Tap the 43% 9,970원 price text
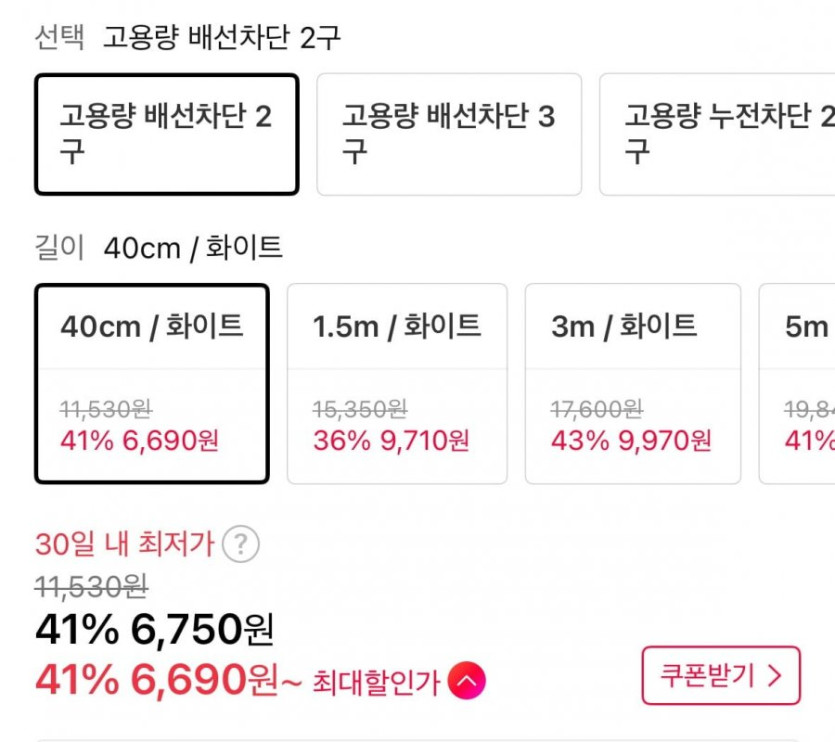 pyautogui.click(x=631, y=440)
